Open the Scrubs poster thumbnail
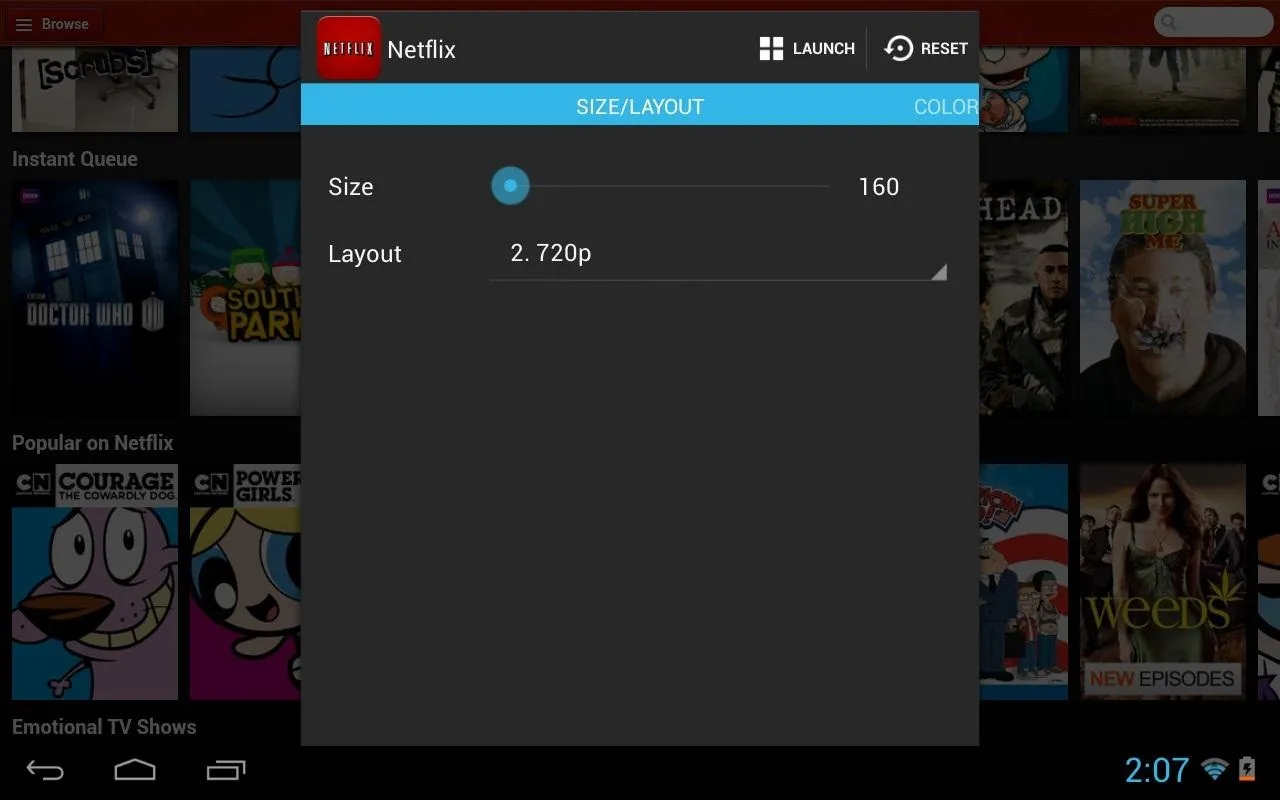1280x800 pixels. (95, 87)
